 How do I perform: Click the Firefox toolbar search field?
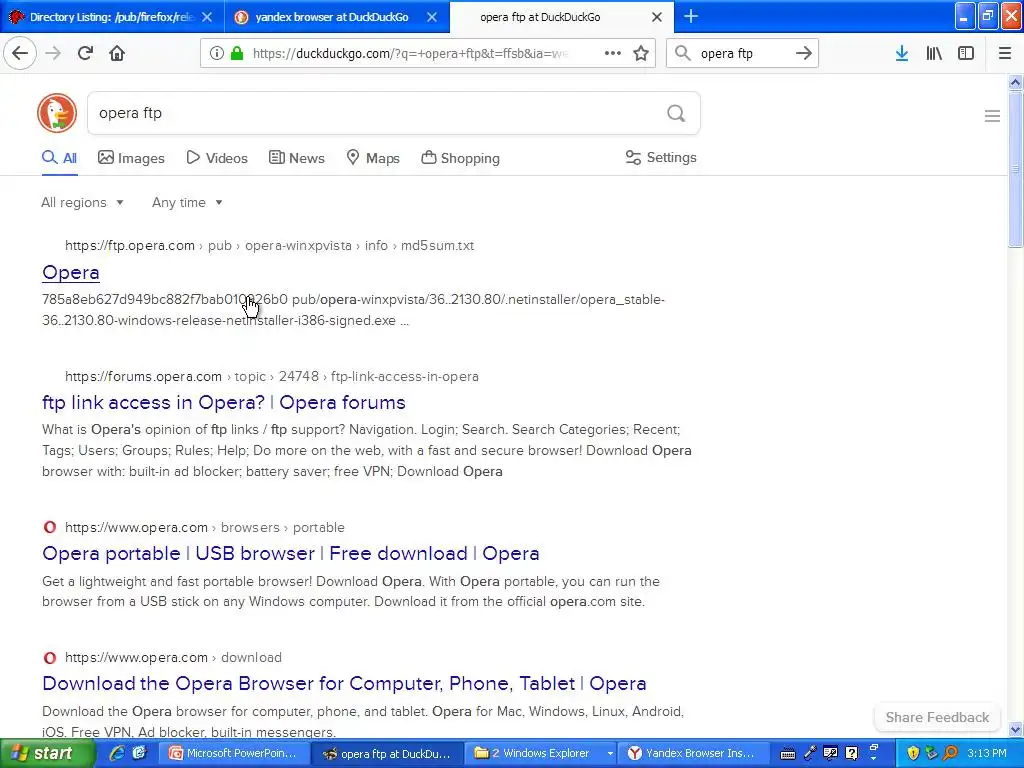coord(742,53)
